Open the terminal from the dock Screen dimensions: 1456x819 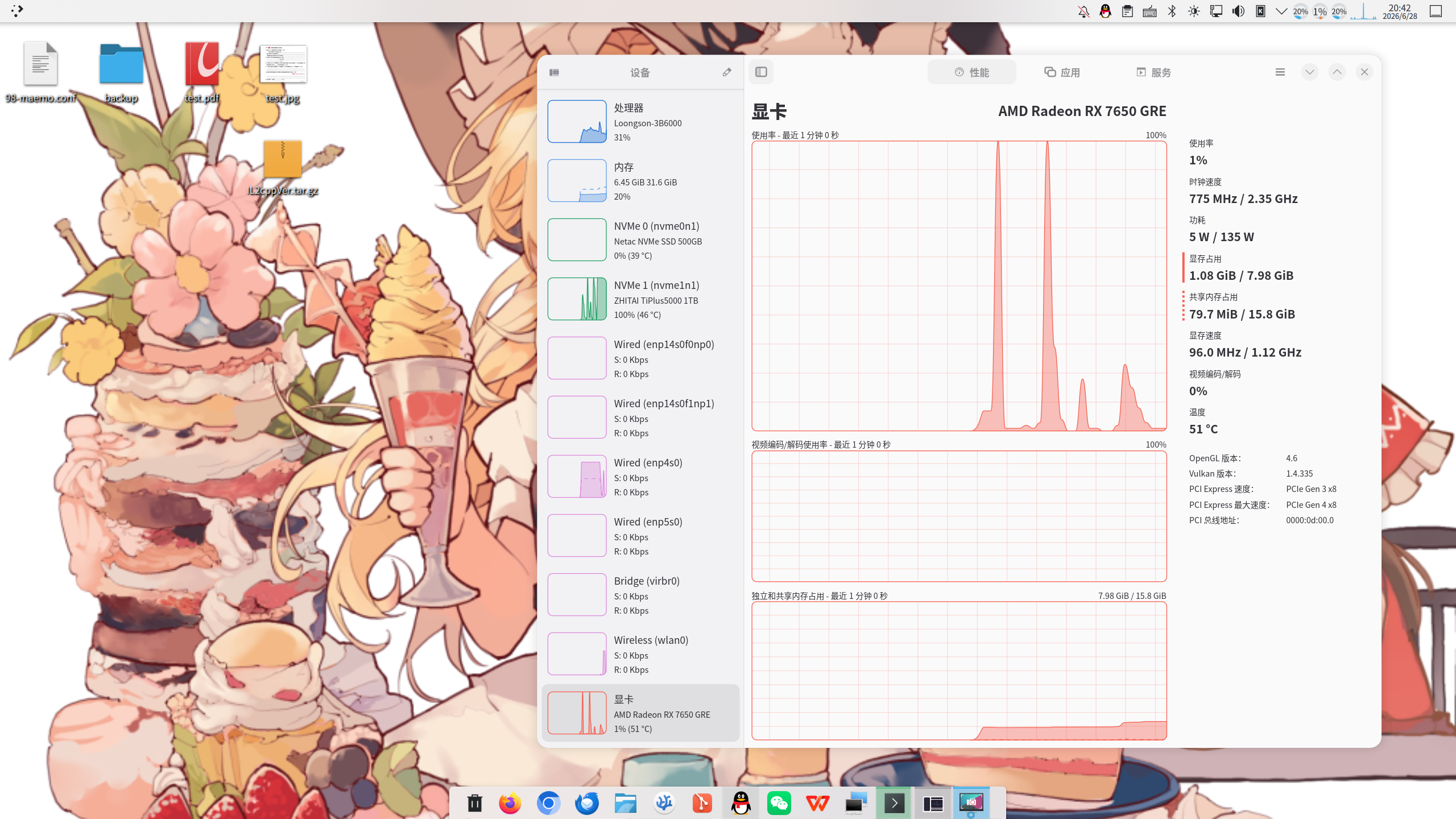(x=894, y=803)
